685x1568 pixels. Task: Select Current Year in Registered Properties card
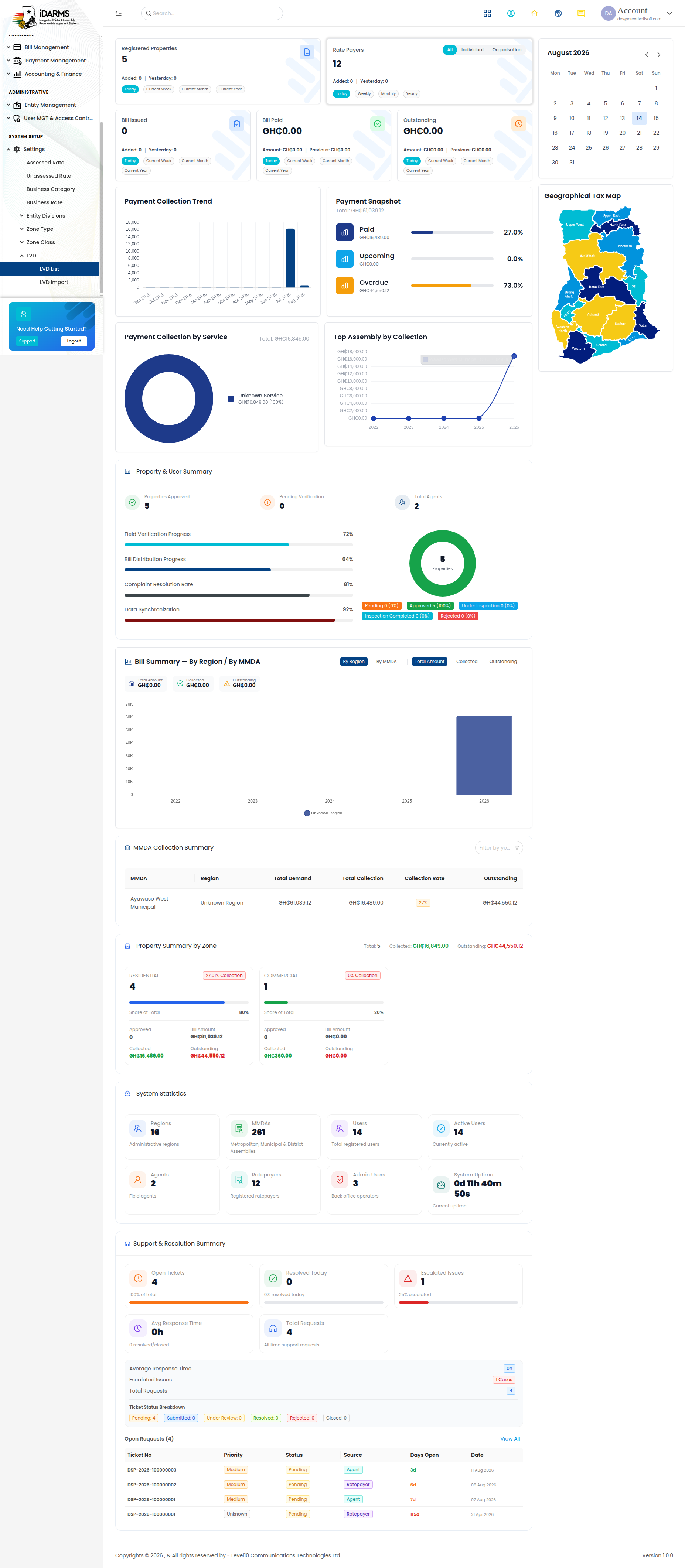click(230, 89)
